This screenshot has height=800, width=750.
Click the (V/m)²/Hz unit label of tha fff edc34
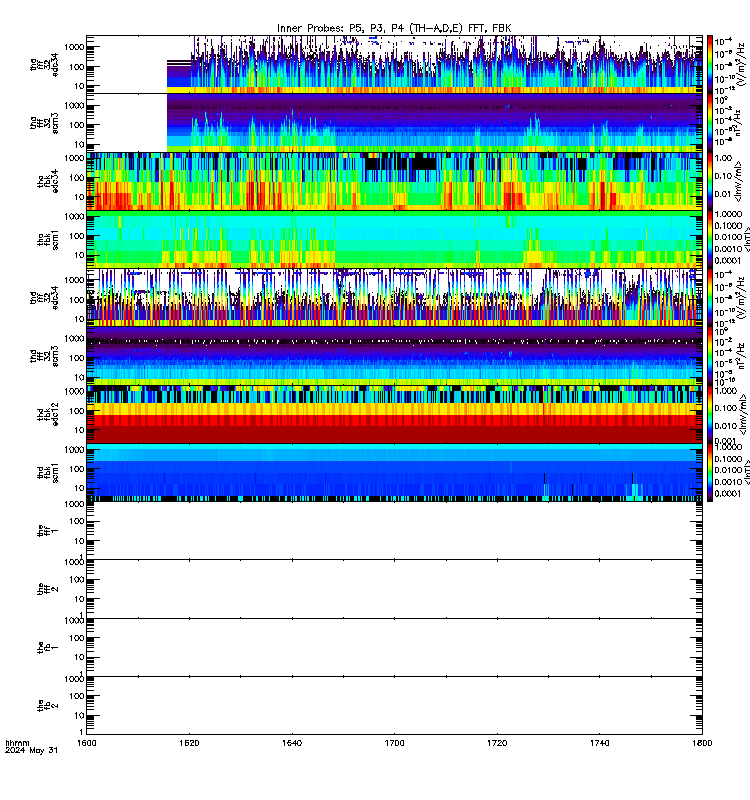click(740, 64)
